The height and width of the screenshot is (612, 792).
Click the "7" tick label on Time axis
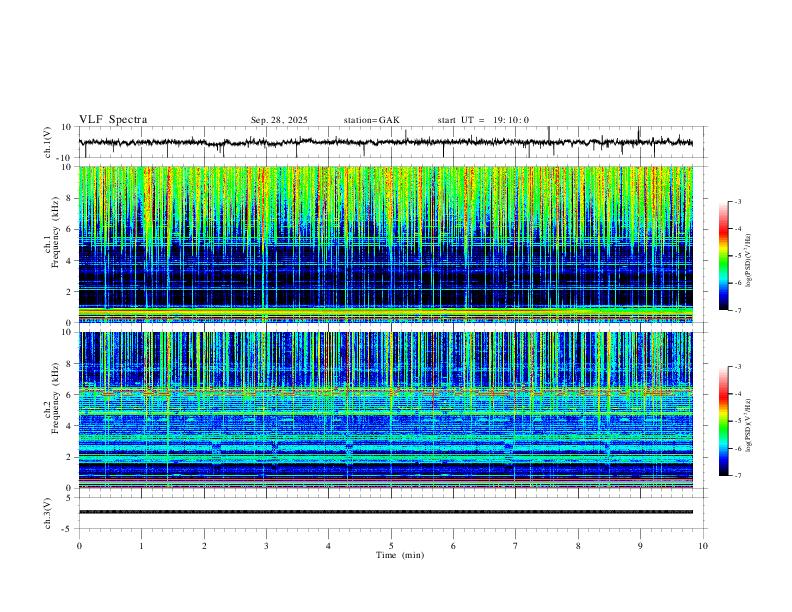click(516, 546)
